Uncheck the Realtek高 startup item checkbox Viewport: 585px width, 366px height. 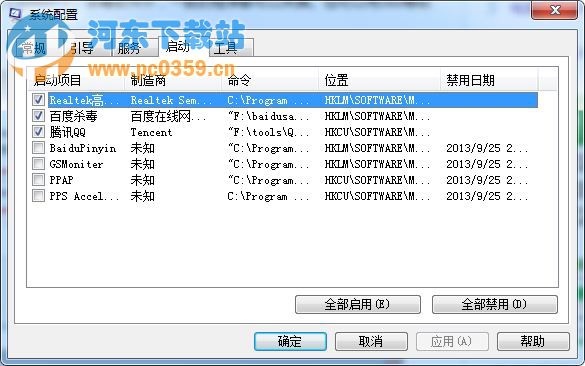[x=38, y=100]
